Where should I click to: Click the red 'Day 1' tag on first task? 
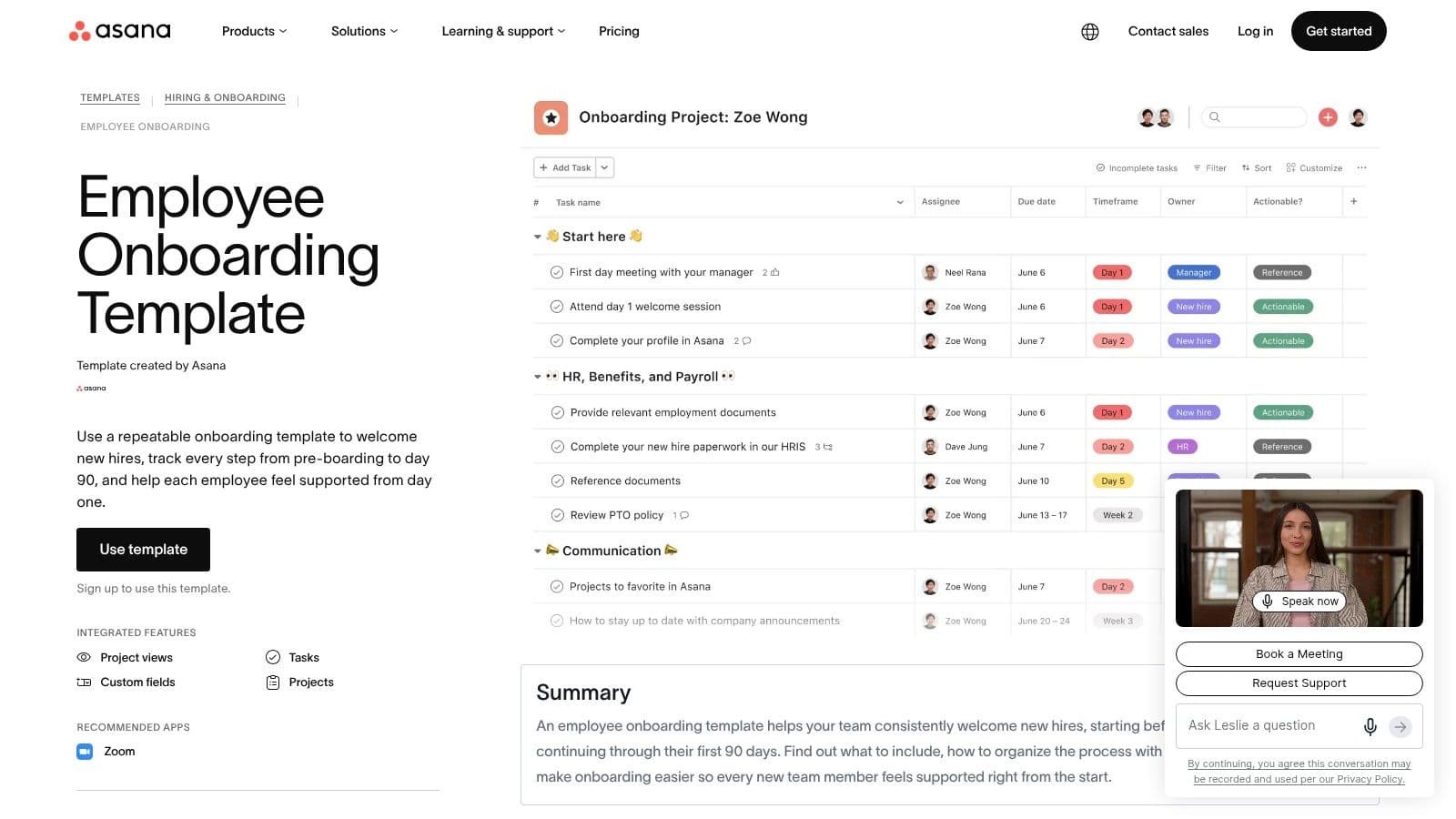pos(1112,272)
